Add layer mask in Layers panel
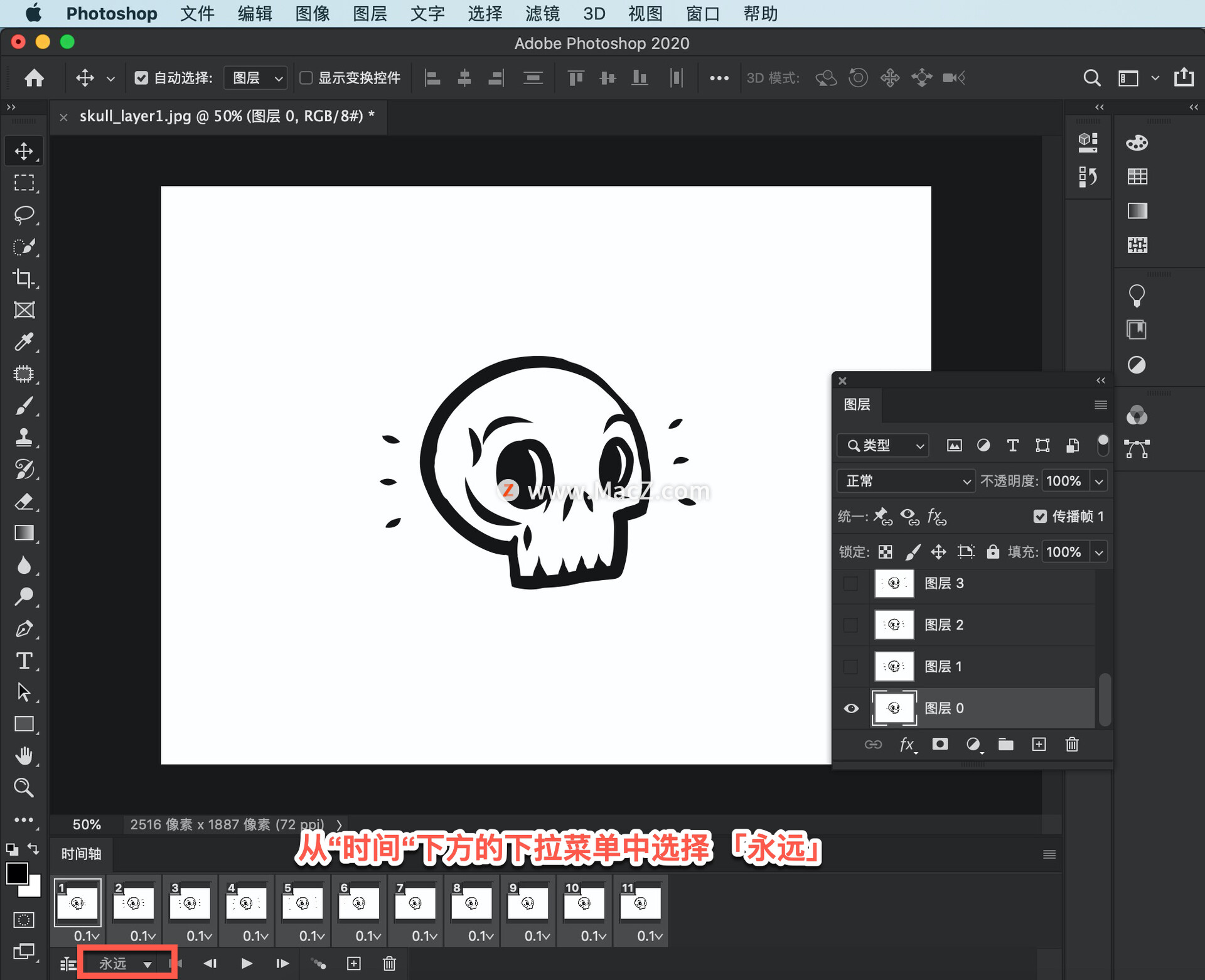The height and width of the screenshot is (980, 1205). pos(940,745)
